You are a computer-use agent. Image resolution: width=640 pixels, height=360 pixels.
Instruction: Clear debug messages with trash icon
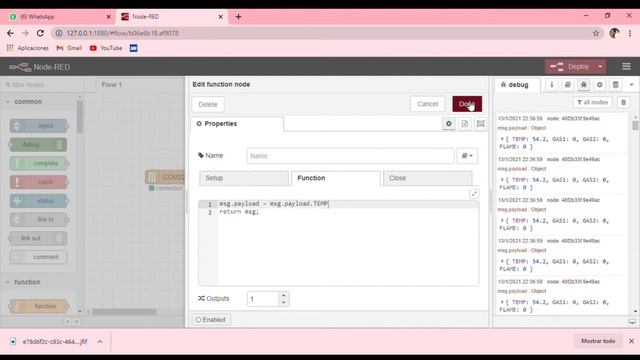(x=623, y=102)
